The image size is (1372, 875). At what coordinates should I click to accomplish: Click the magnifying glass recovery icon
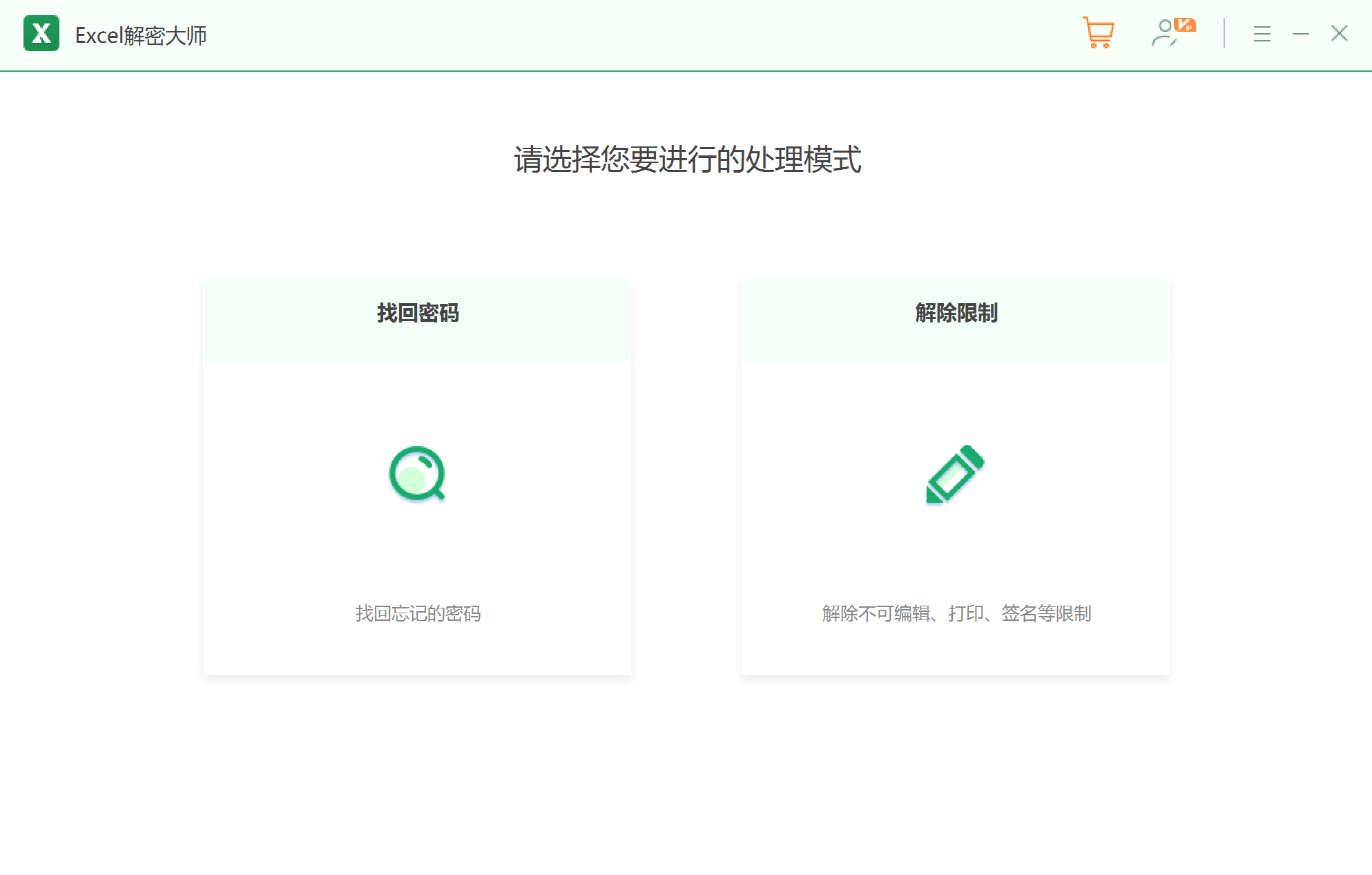pyautogui.click(x=417, y=474)
